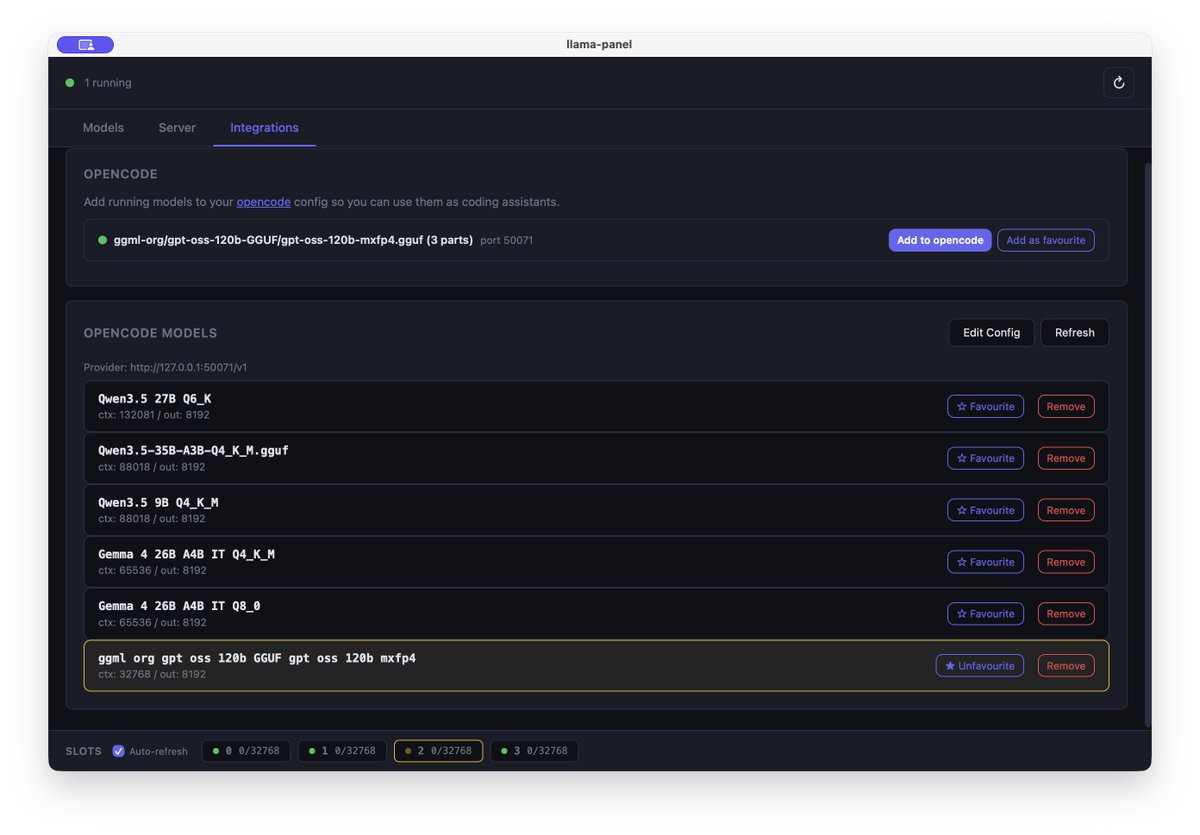Screen dimensions: 1200x835
Task: Click the '1 running' status text
Action: coord(108,83)
